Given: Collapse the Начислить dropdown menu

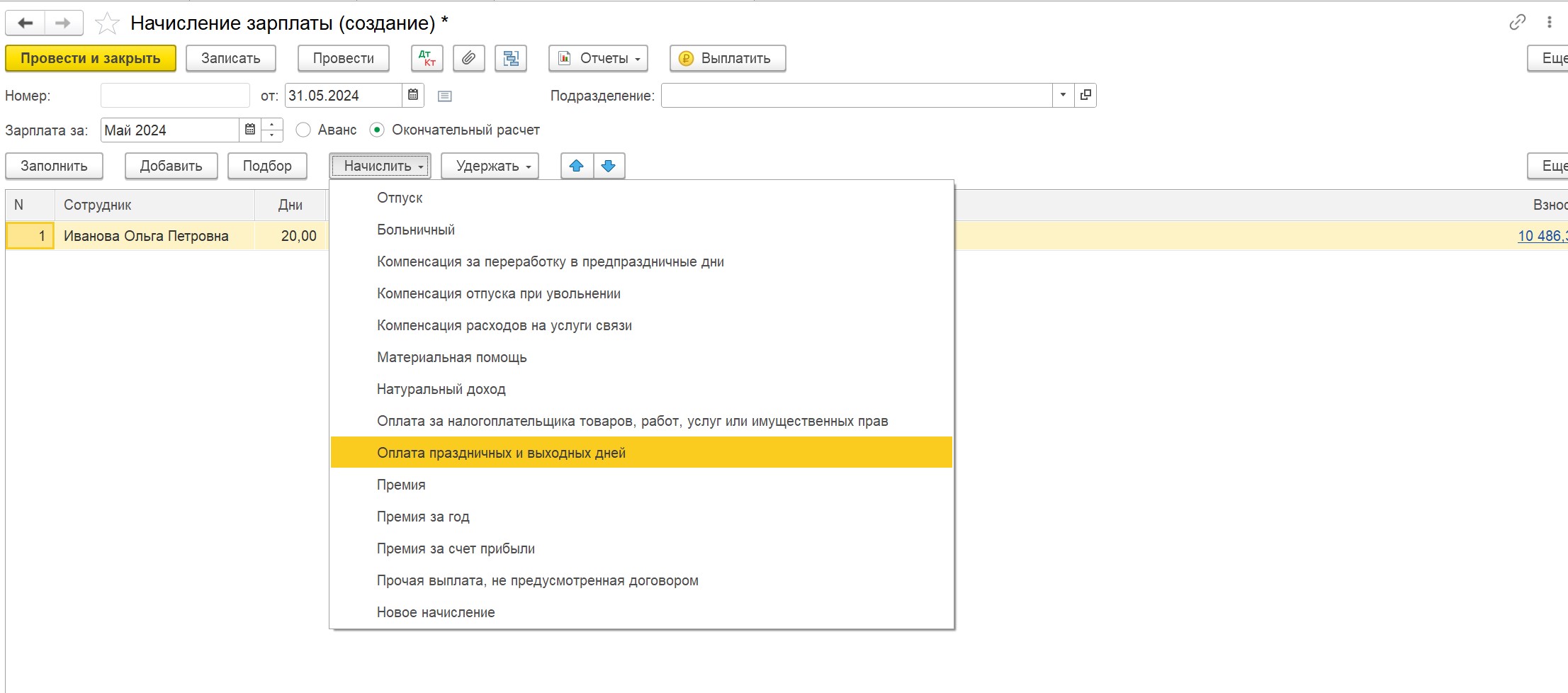Looking at the screenshot, I should [380, 166].
